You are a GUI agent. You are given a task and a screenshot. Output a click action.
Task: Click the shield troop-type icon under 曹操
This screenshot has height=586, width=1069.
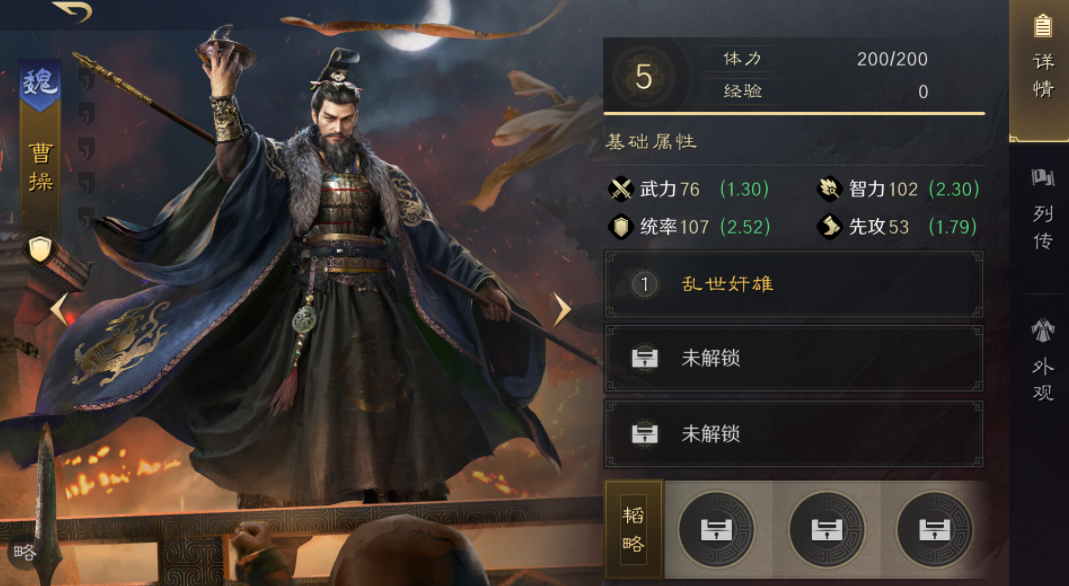pyautogui.click(x=40, y=250)
